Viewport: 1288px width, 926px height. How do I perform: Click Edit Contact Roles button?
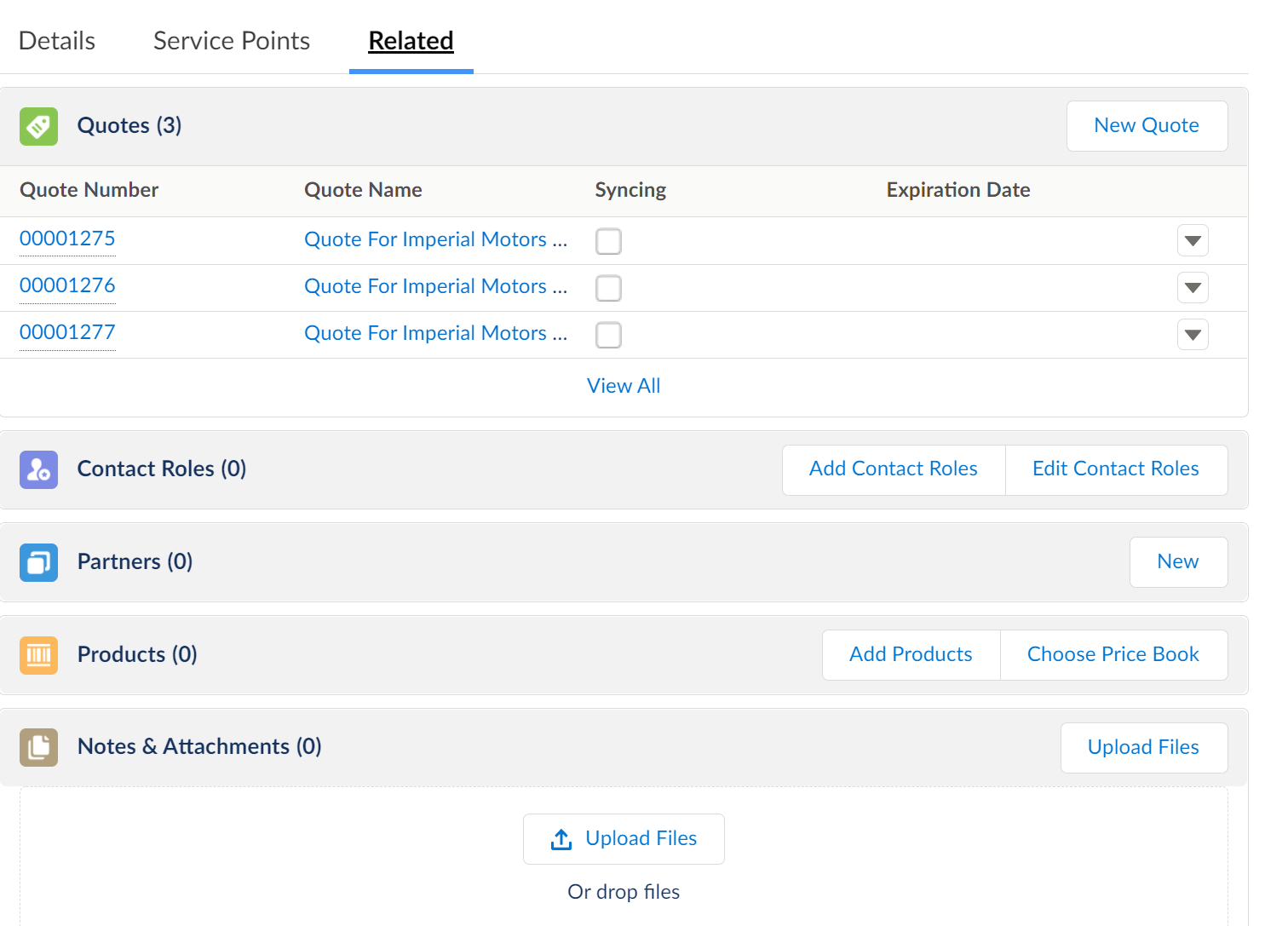click(x=1116, y=469)
